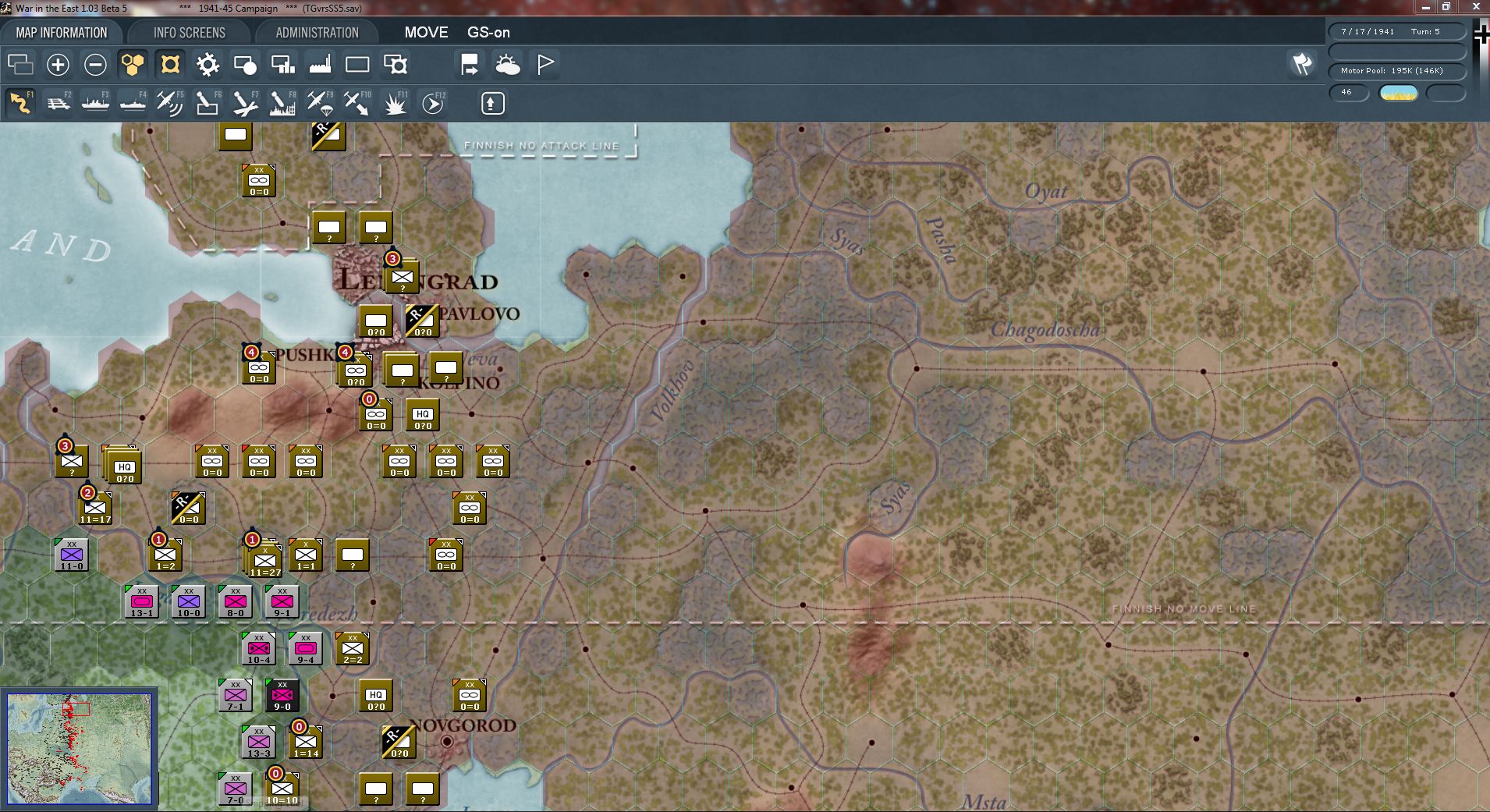
Task: Select the F1 move mode icon
Action: coord(20,103)
